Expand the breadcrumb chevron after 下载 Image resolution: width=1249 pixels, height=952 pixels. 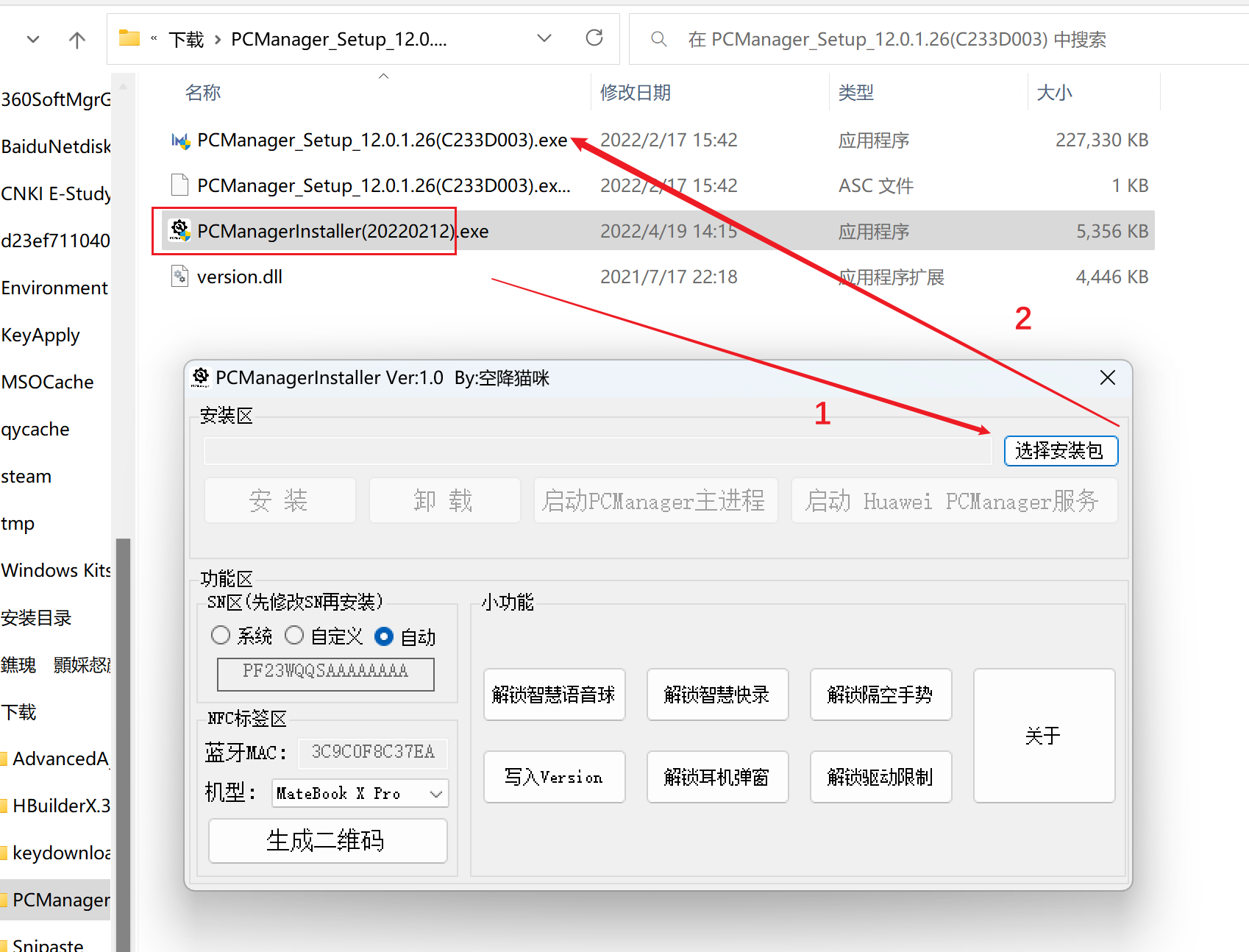[x=218, y=40]
